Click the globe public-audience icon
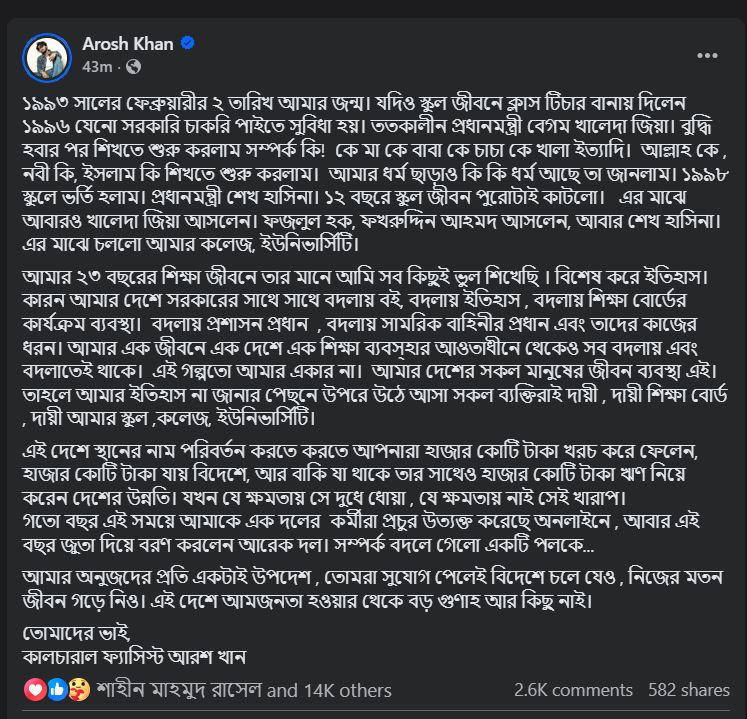Screen dimensions: 747x719 [x=133, y=67]
